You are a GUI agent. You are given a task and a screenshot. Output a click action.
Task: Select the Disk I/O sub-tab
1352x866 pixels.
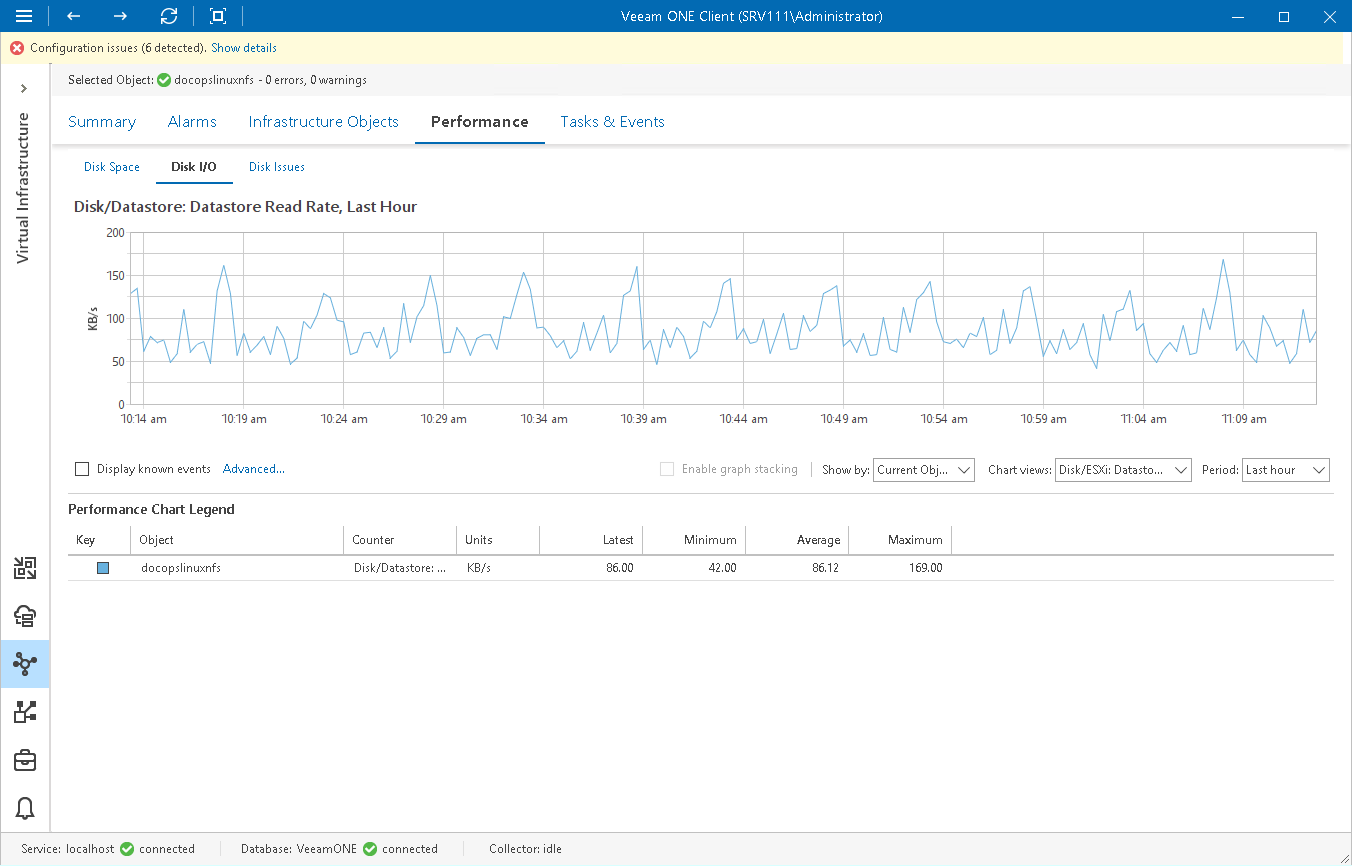pos(194,167)
